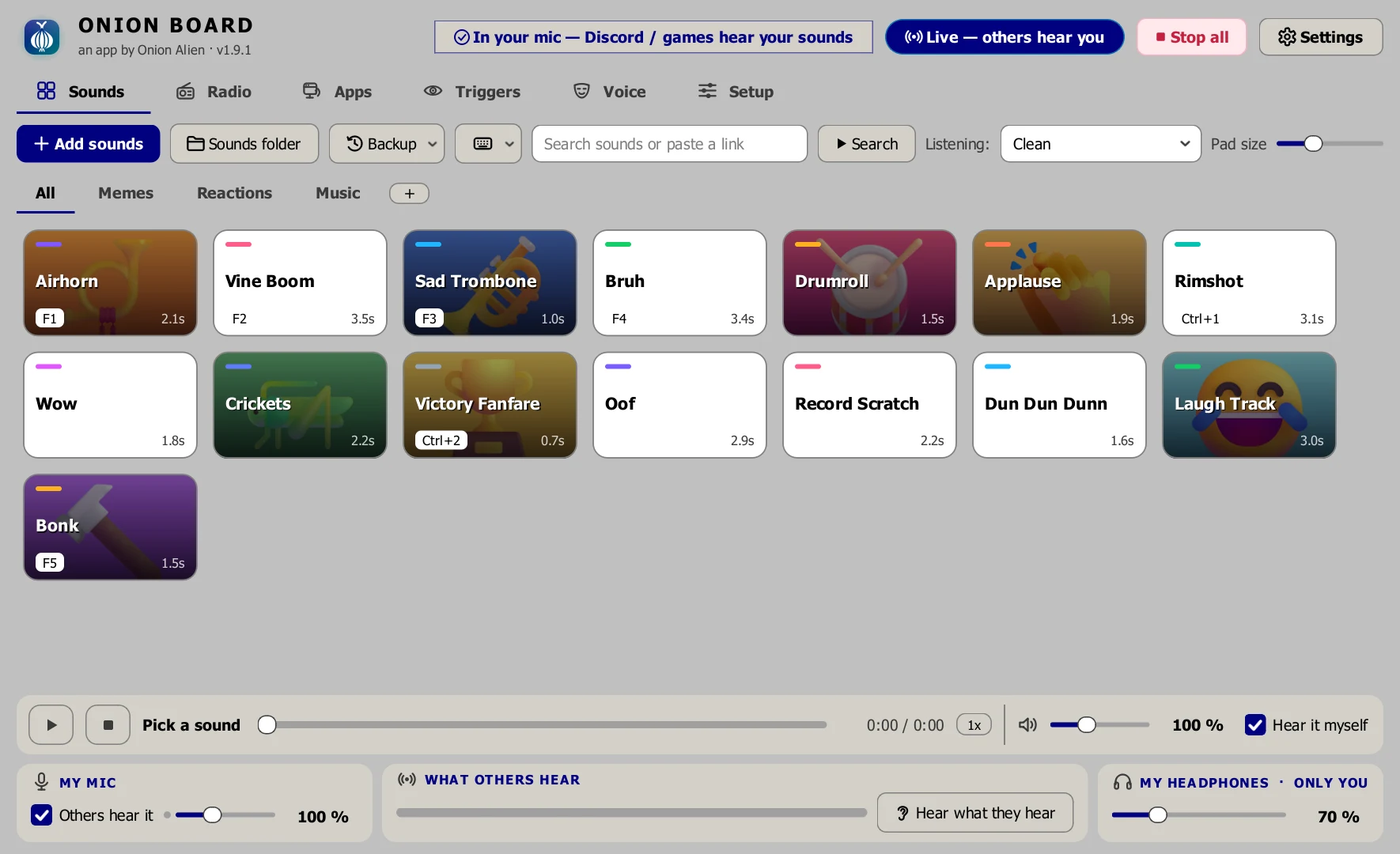Play the Applause sound pad

coord(1059,283)
